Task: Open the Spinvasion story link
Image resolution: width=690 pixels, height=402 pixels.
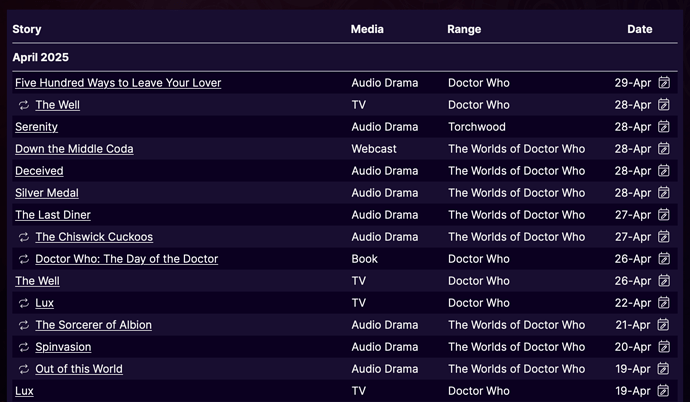Action: point(63,347)
